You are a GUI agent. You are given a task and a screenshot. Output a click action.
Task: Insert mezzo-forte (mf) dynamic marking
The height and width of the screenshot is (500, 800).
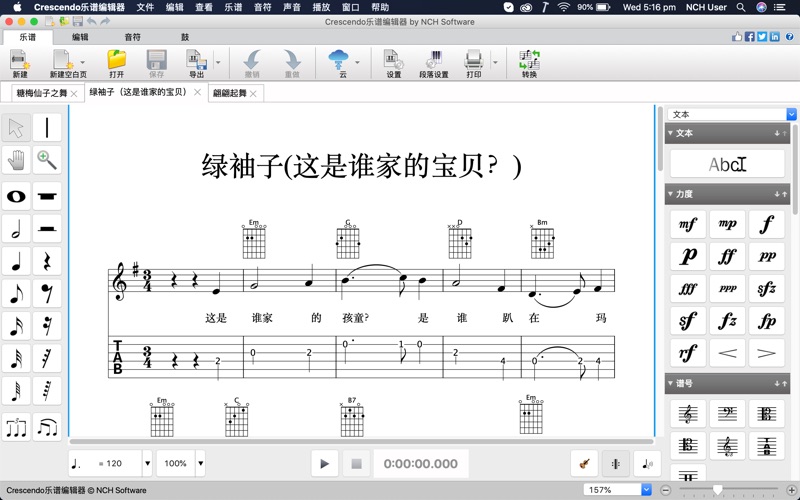click(x=688, y=225)
